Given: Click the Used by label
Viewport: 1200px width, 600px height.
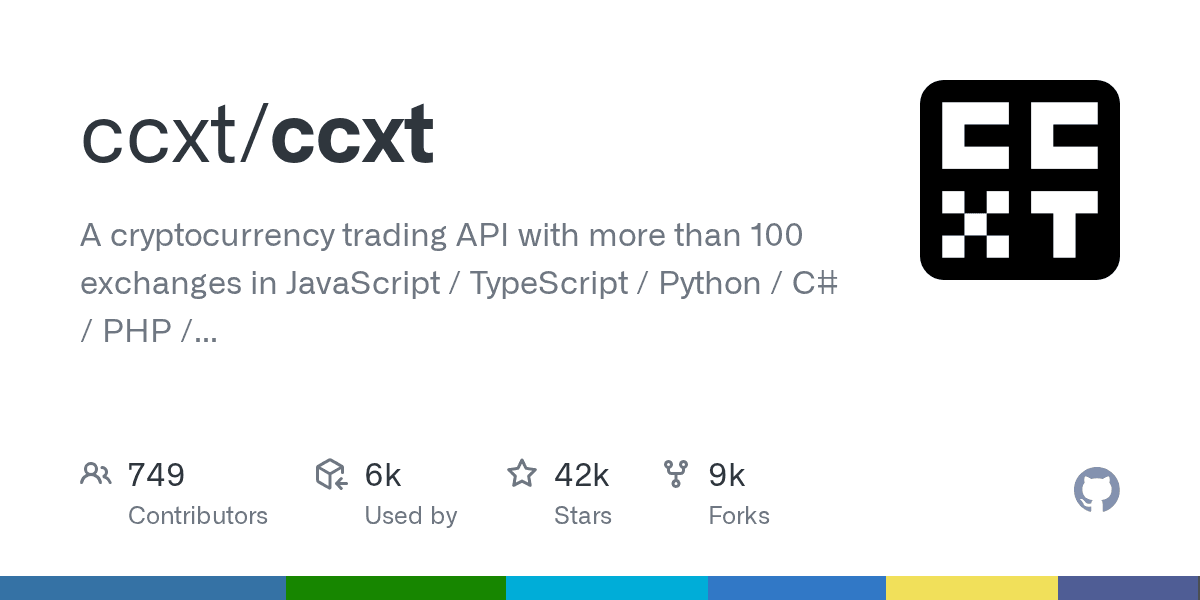Looking at the screenshot, I should (410, 516).
